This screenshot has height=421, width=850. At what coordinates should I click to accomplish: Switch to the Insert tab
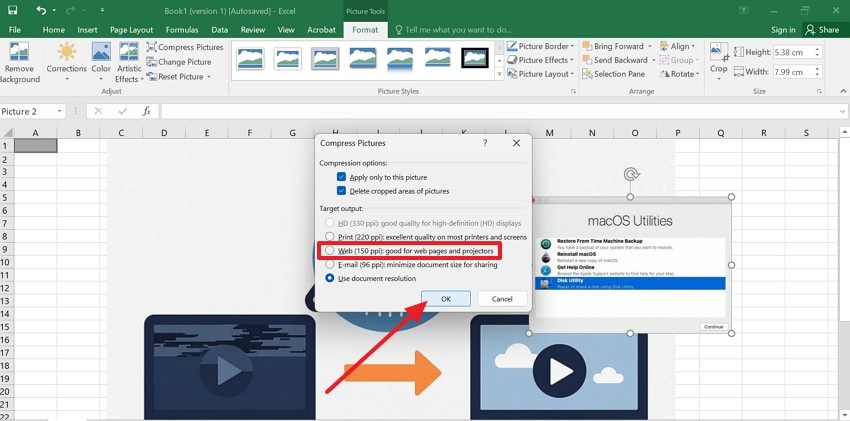coord(87,30)
